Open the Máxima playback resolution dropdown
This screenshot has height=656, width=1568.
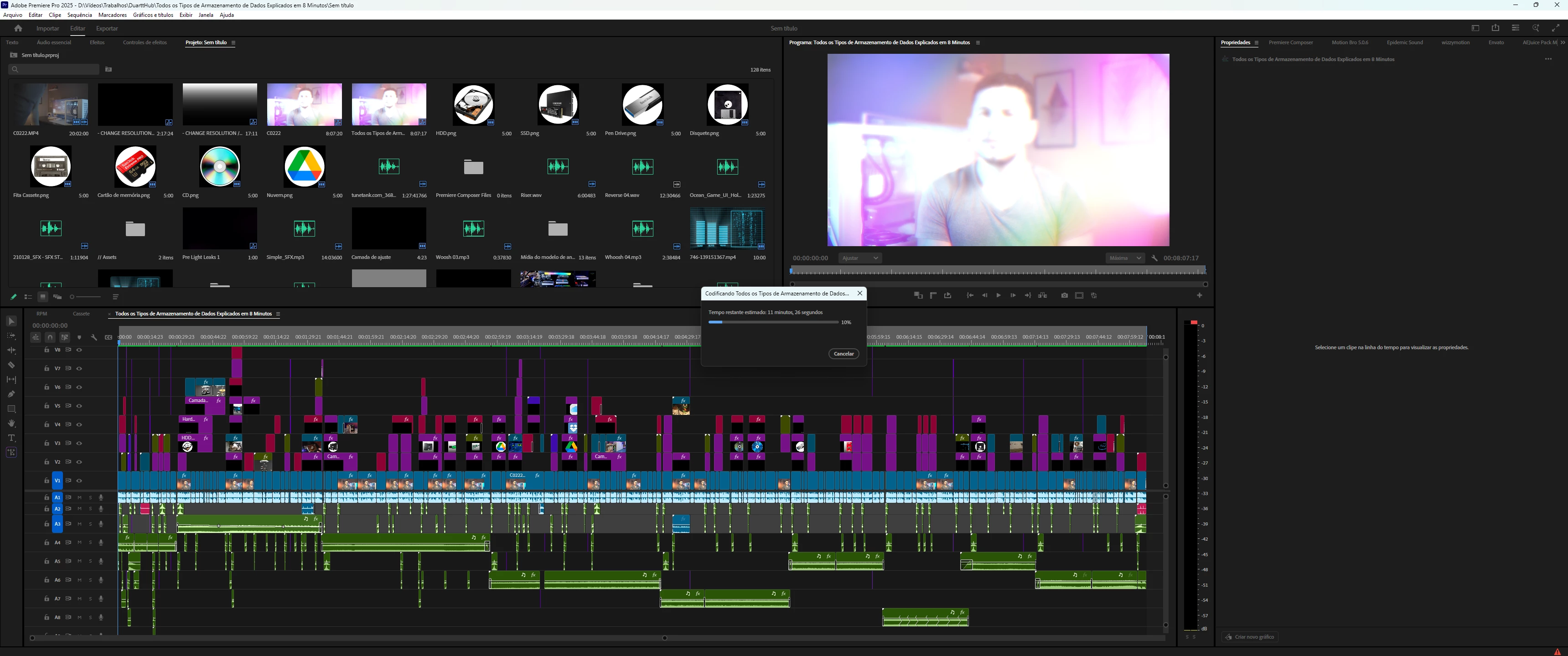point(1124,258)
